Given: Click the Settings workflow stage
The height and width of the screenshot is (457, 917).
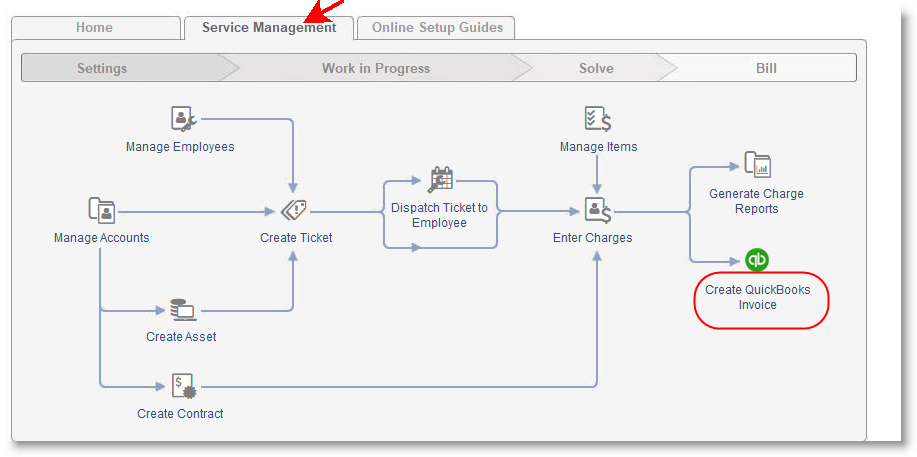Looking at the screenshot, I should click(x=102, y=68).
